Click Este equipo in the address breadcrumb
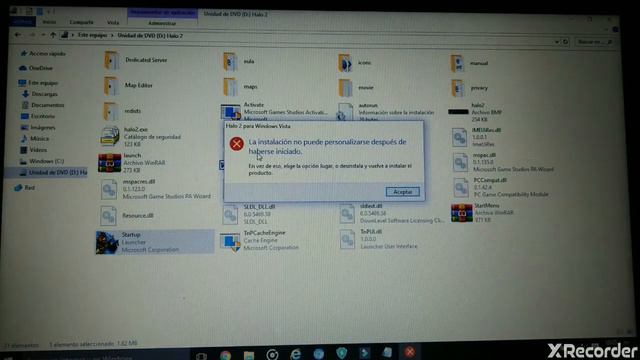 click(x=92, y=36)
